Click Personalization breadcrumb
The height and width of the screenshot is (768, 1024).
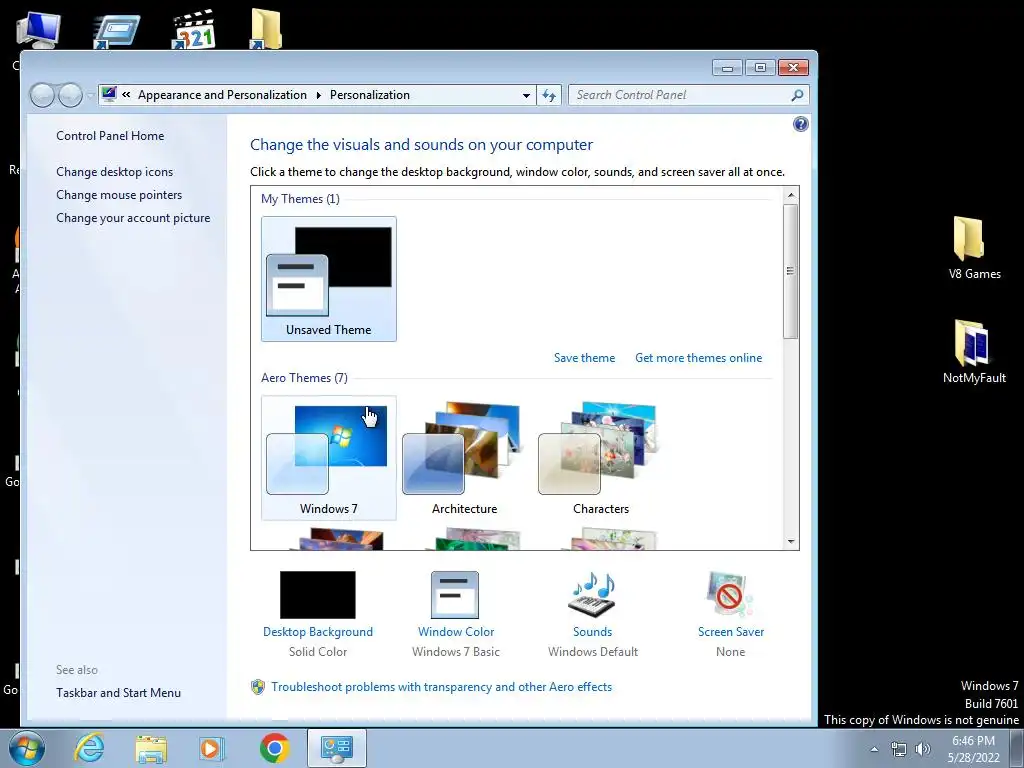tap(370, 95)
